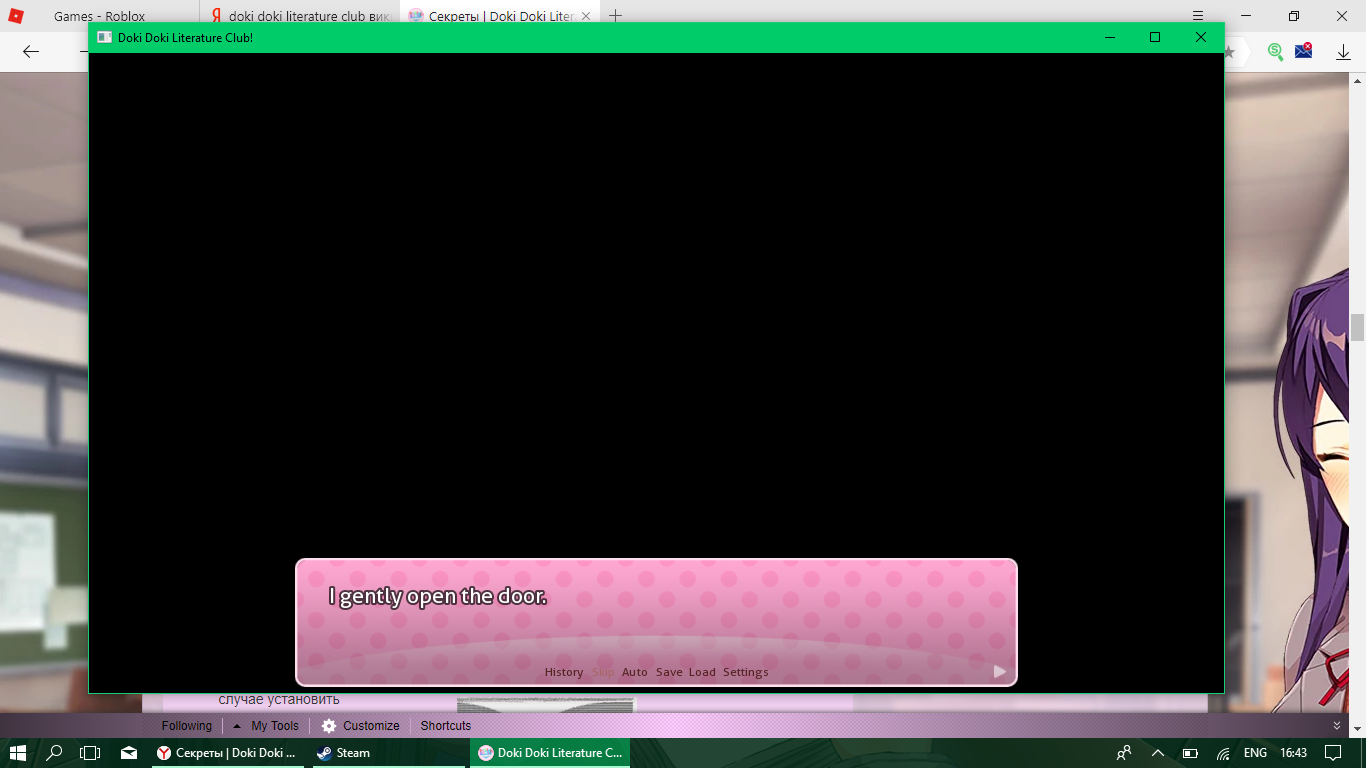Open the browser hamburger menu
Screen dimensions: 1366x768
[x=1198, y=16]
